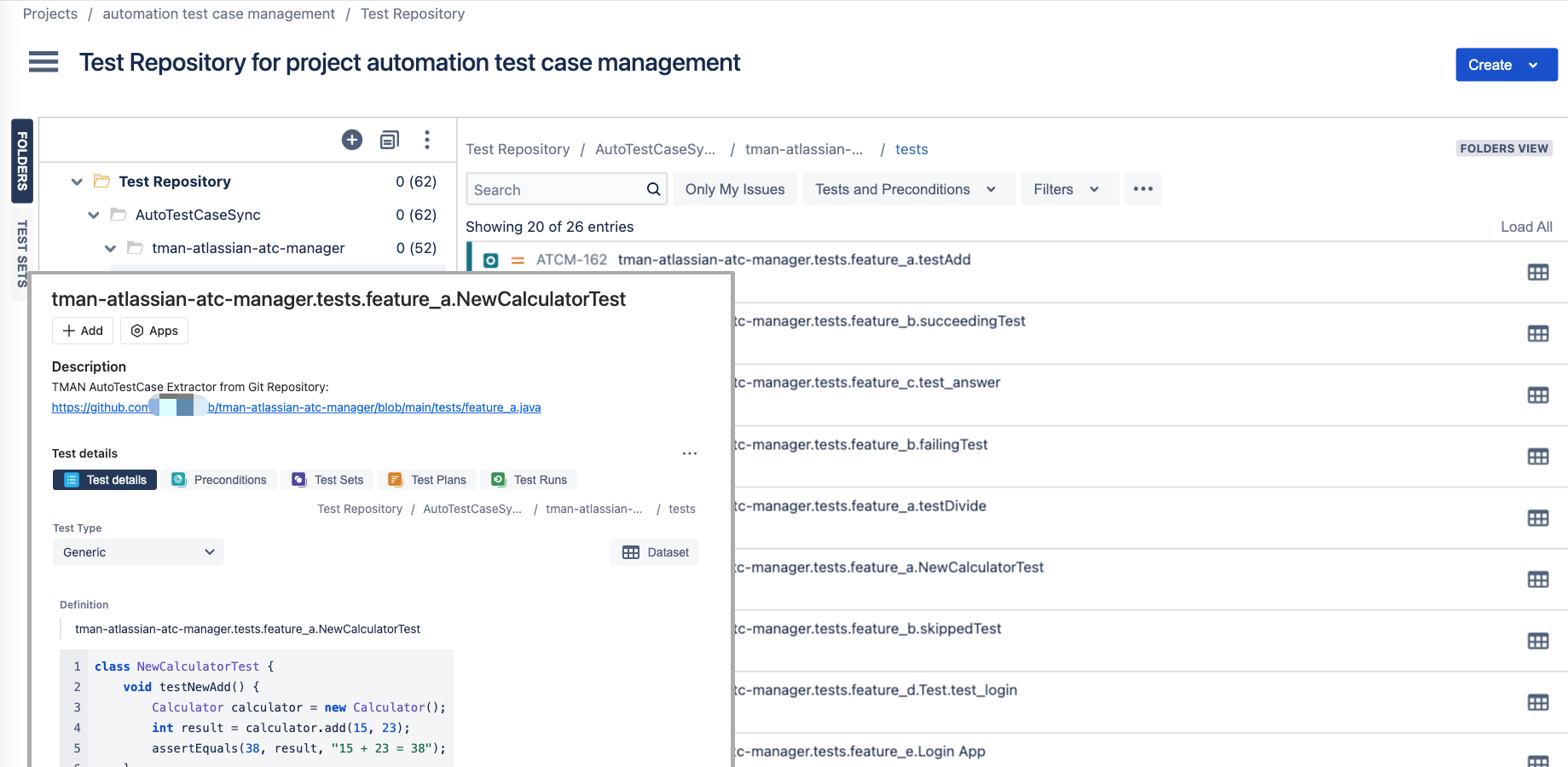Viewport: 1568px width, 767px height.
Task: Click the Apps button
Action: pyautogui.click(x=154, y=331)
